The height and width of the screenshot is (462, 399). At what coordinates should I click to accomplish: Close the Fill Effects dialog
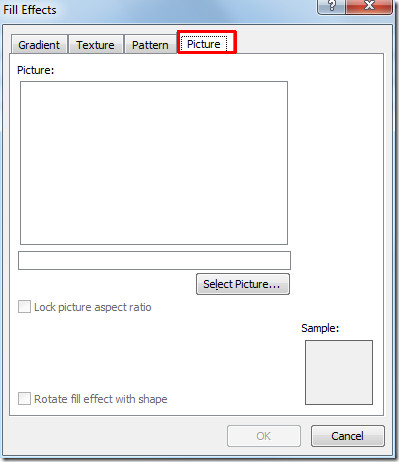(x=369, y=6)
